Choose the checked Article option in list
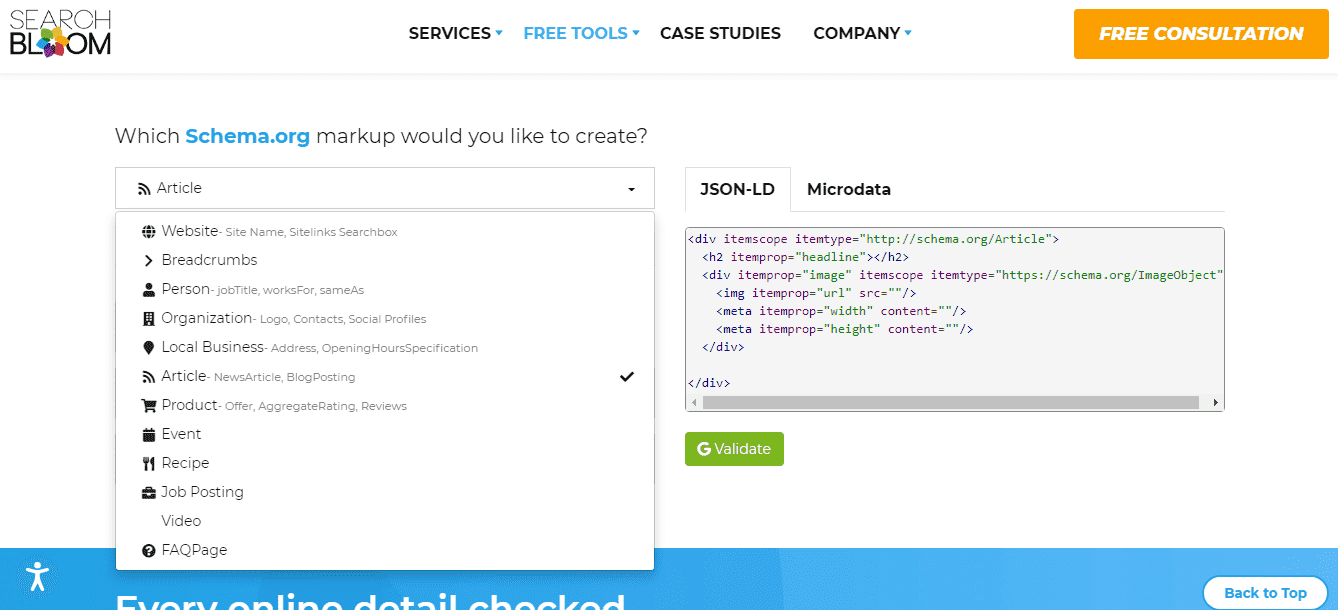This screenshot has height=610, width=1338. click(385, 377)
